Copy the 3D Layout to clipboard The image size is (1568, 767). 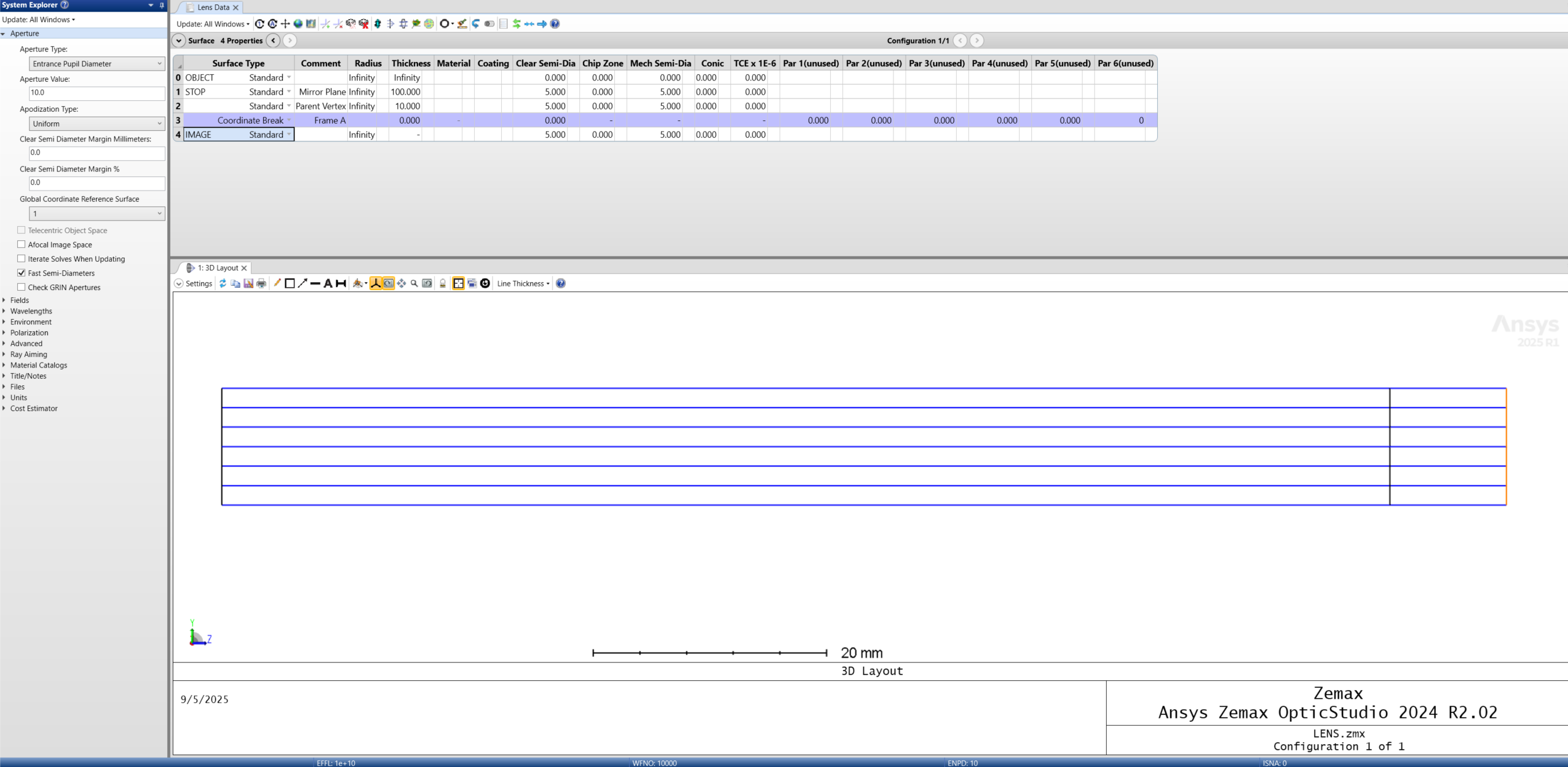[x=236, y=283]
